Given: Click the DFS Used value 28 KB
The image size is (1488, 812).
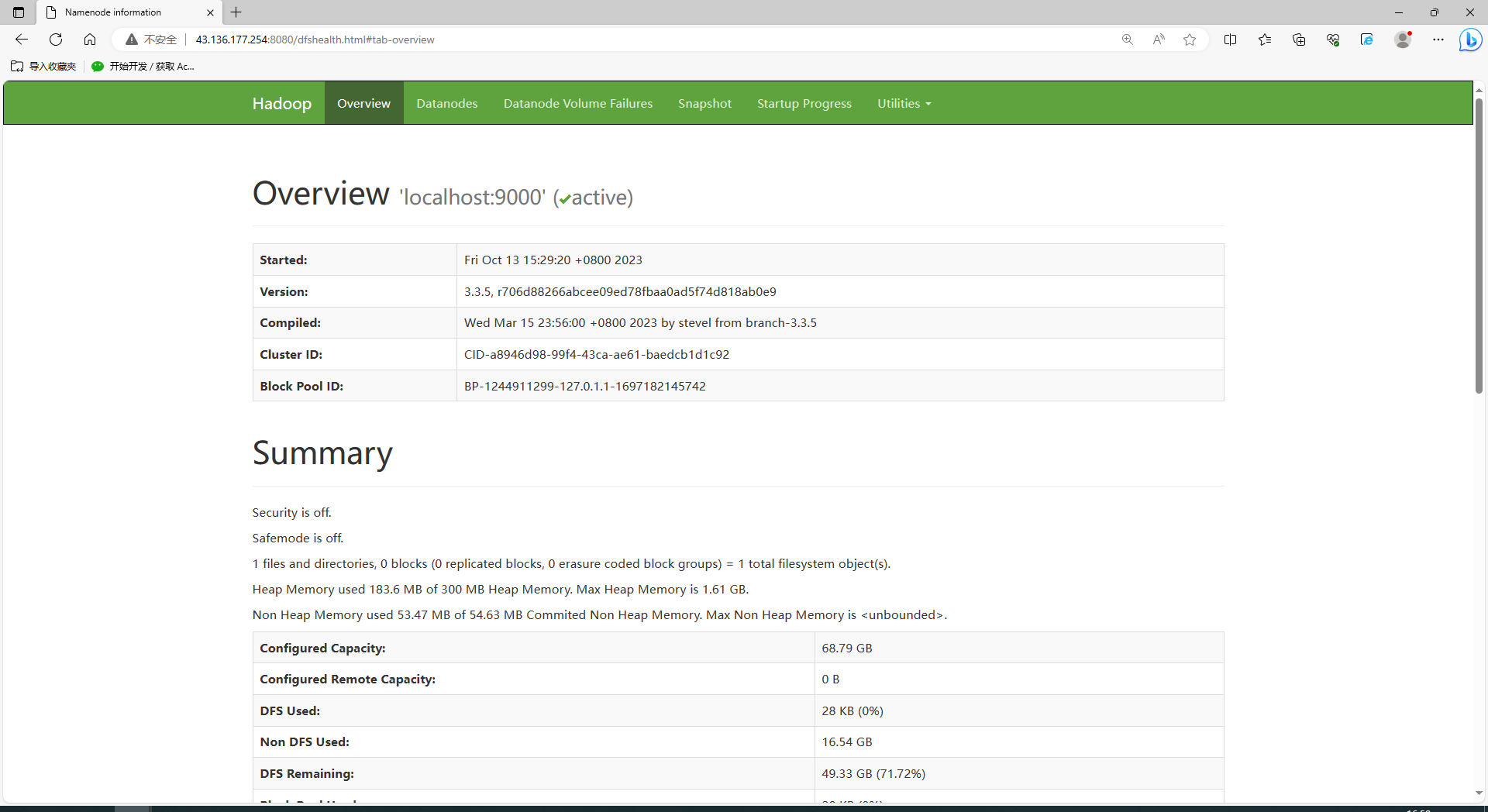Looking at the screenshot, I should 852,711.
